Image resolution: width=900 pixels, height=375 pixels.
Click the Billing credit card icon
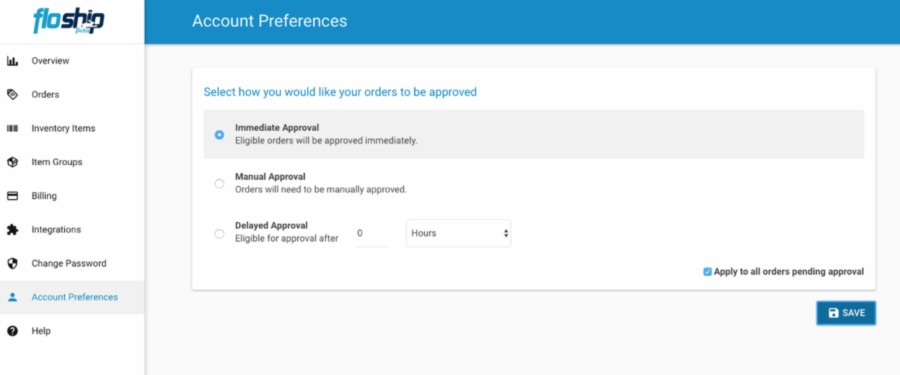pyautogui.click(x=12, y=196)
